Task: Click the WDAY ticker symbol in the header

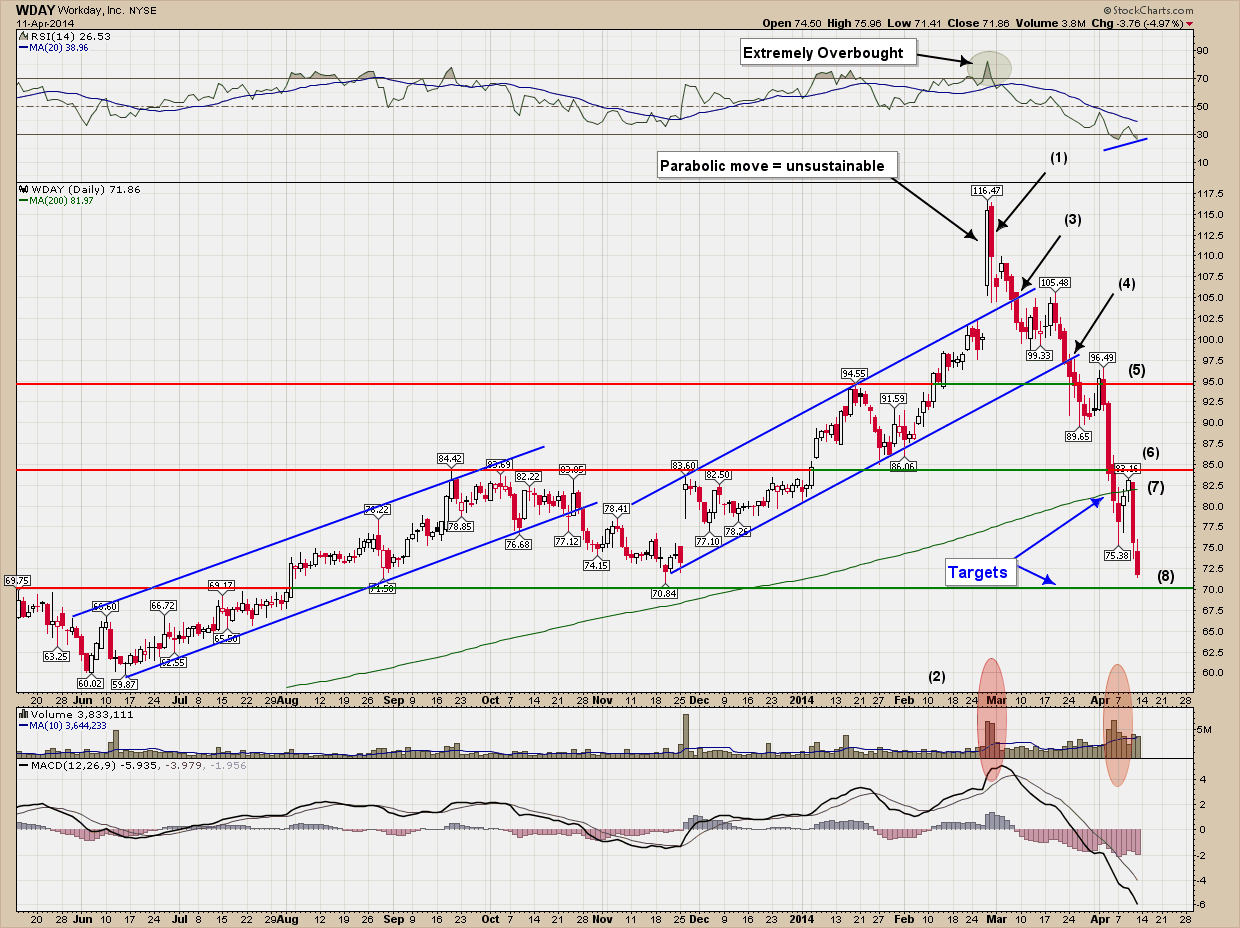Action: pyautogui.click(x=36, y=8)
